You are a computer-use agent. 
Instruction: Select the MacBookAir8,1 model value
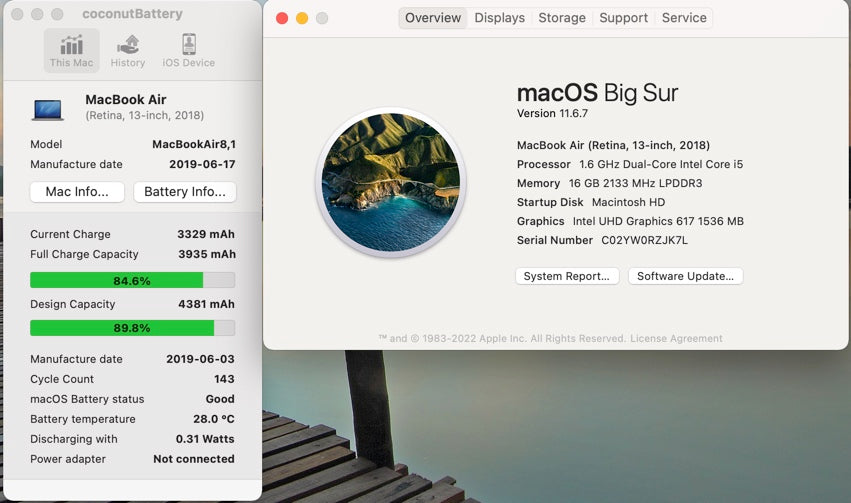[194, 144]
